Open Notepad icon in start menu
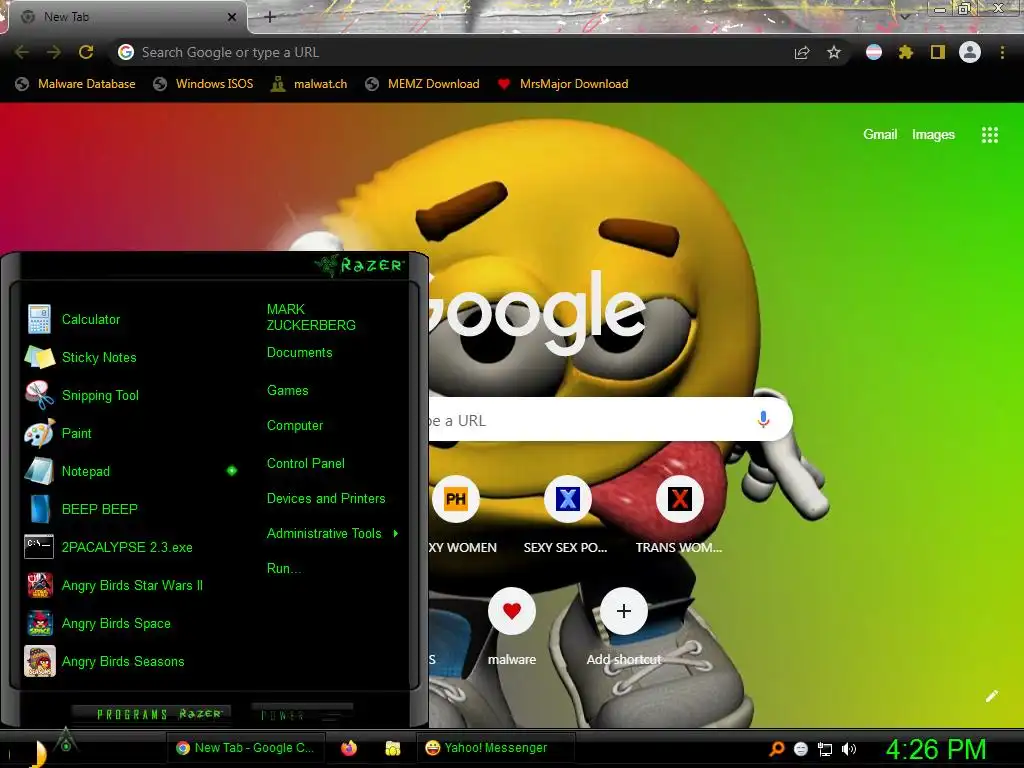 (39, 471)
